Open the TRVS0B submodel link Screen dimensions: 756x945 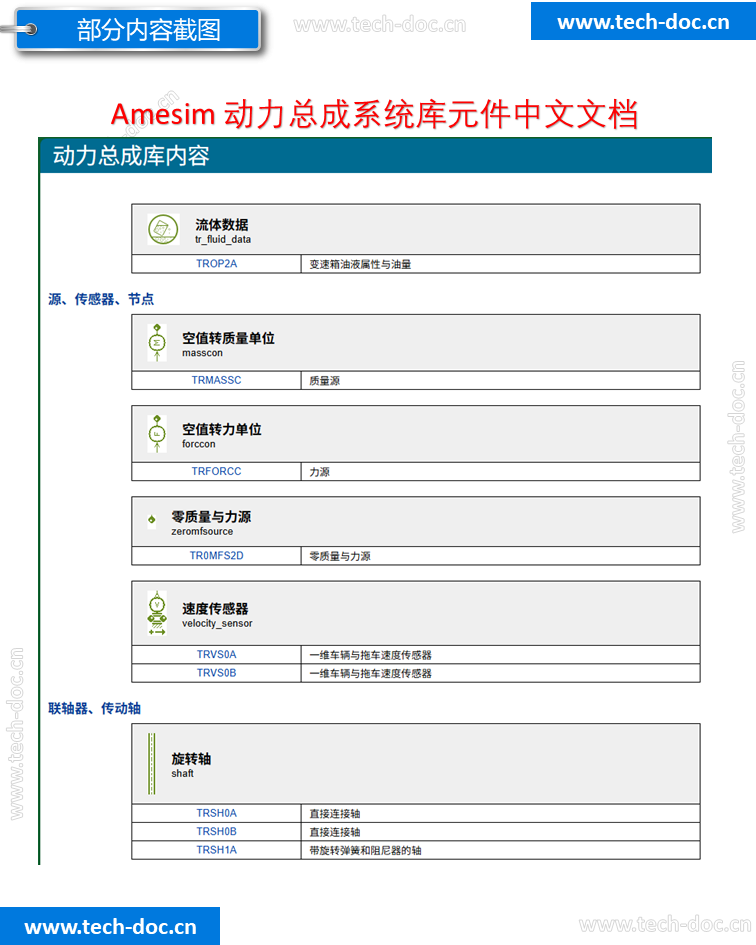[216, 673]
